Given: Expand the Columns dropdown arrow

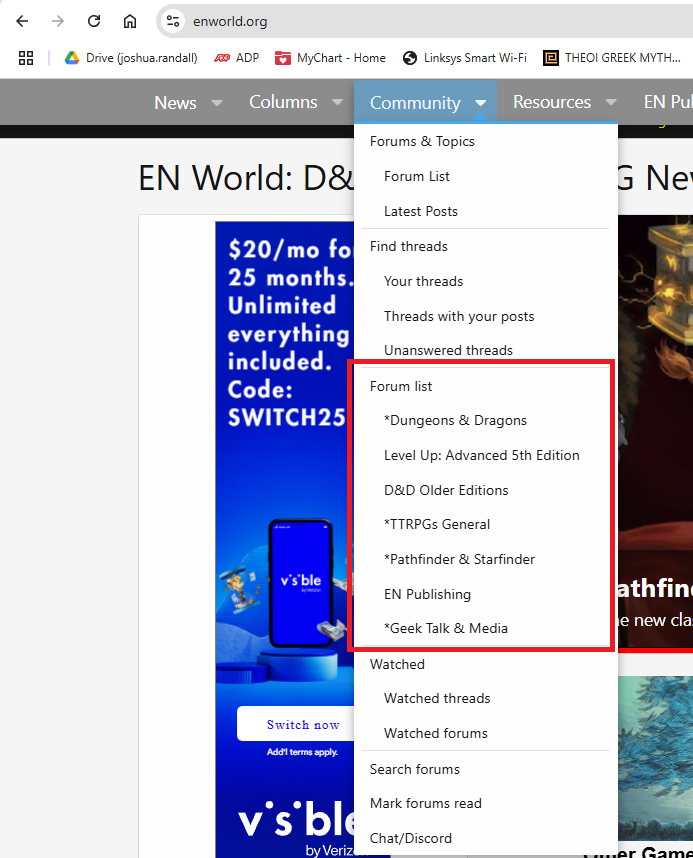Looking at the screenshot, I should pyautogui.click(x=338, y=102).
